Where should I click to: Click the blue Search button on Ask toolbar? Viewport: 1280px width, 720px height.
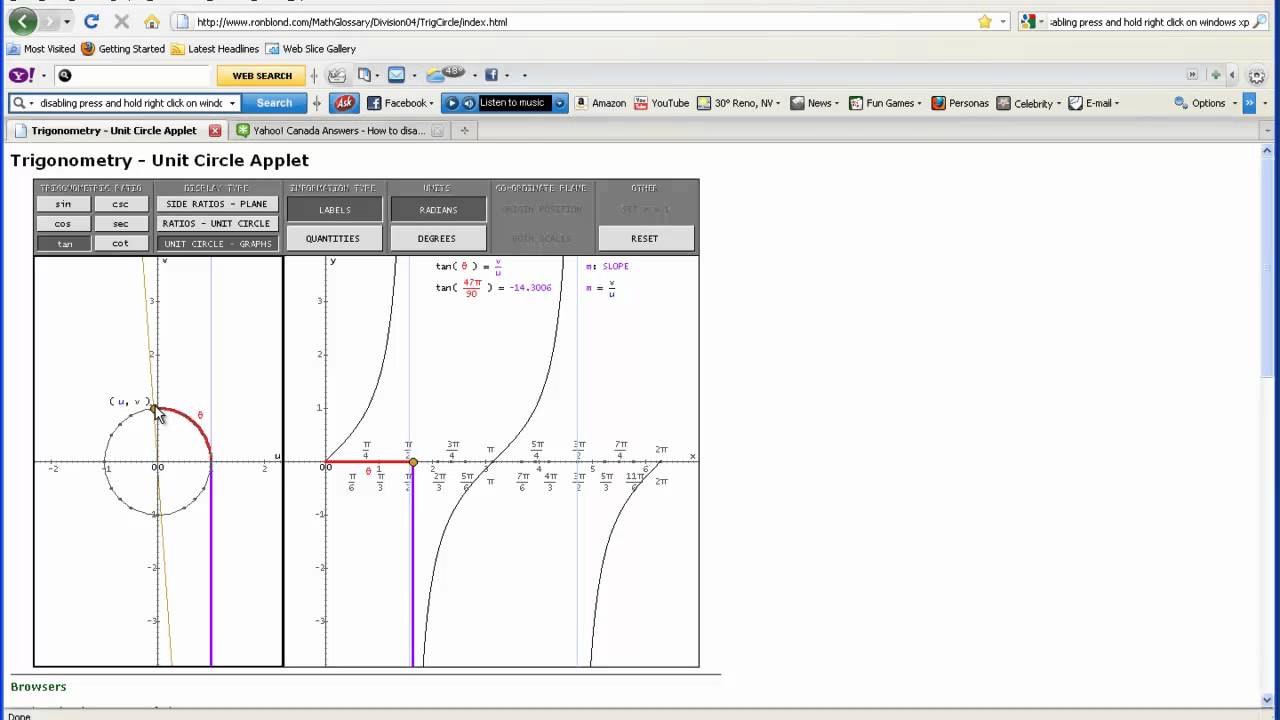[274, 103]
